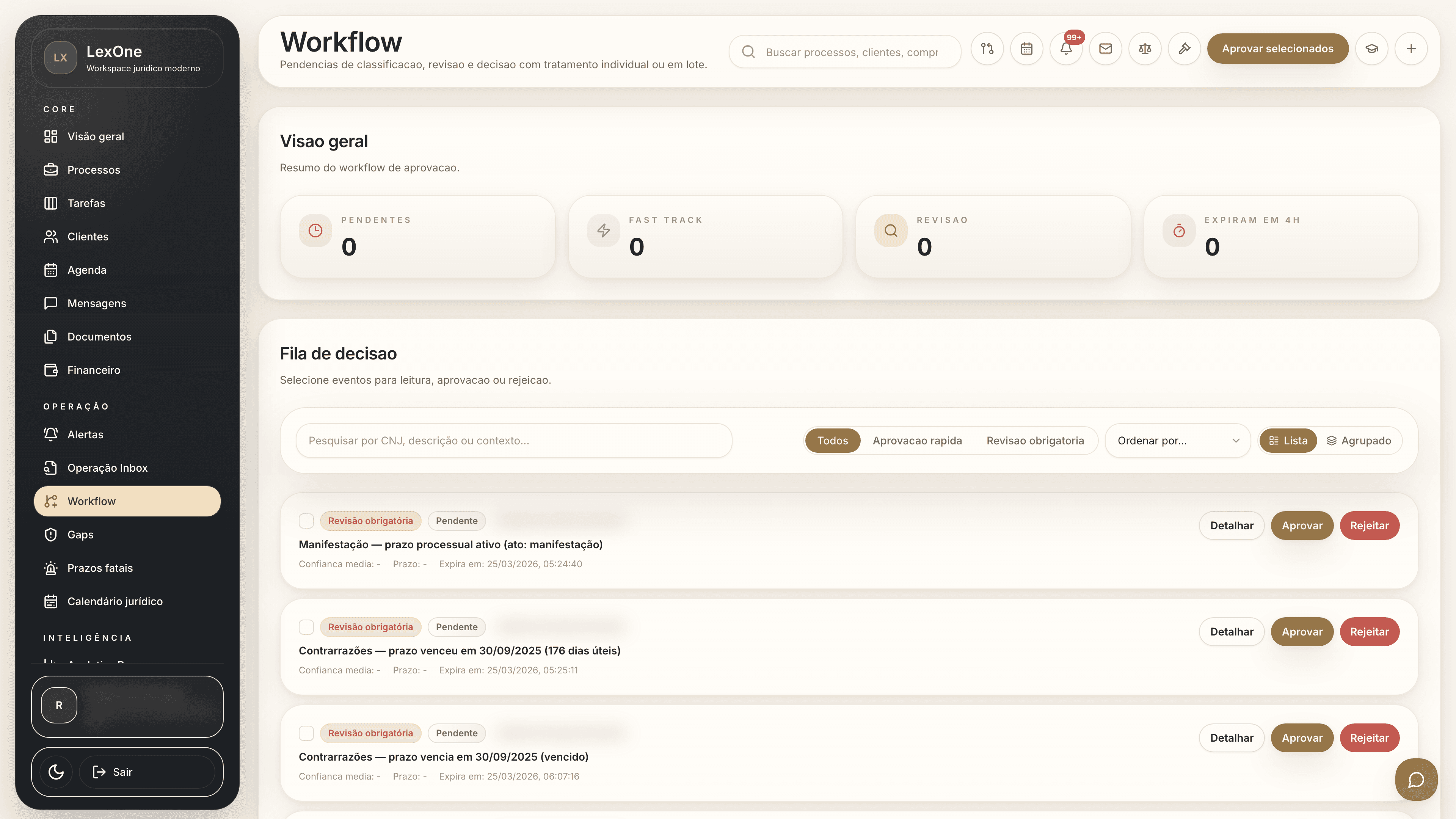Enable dark mode with the moon toggle
This screenshot has width=1456, height=819.
(55, 772)
